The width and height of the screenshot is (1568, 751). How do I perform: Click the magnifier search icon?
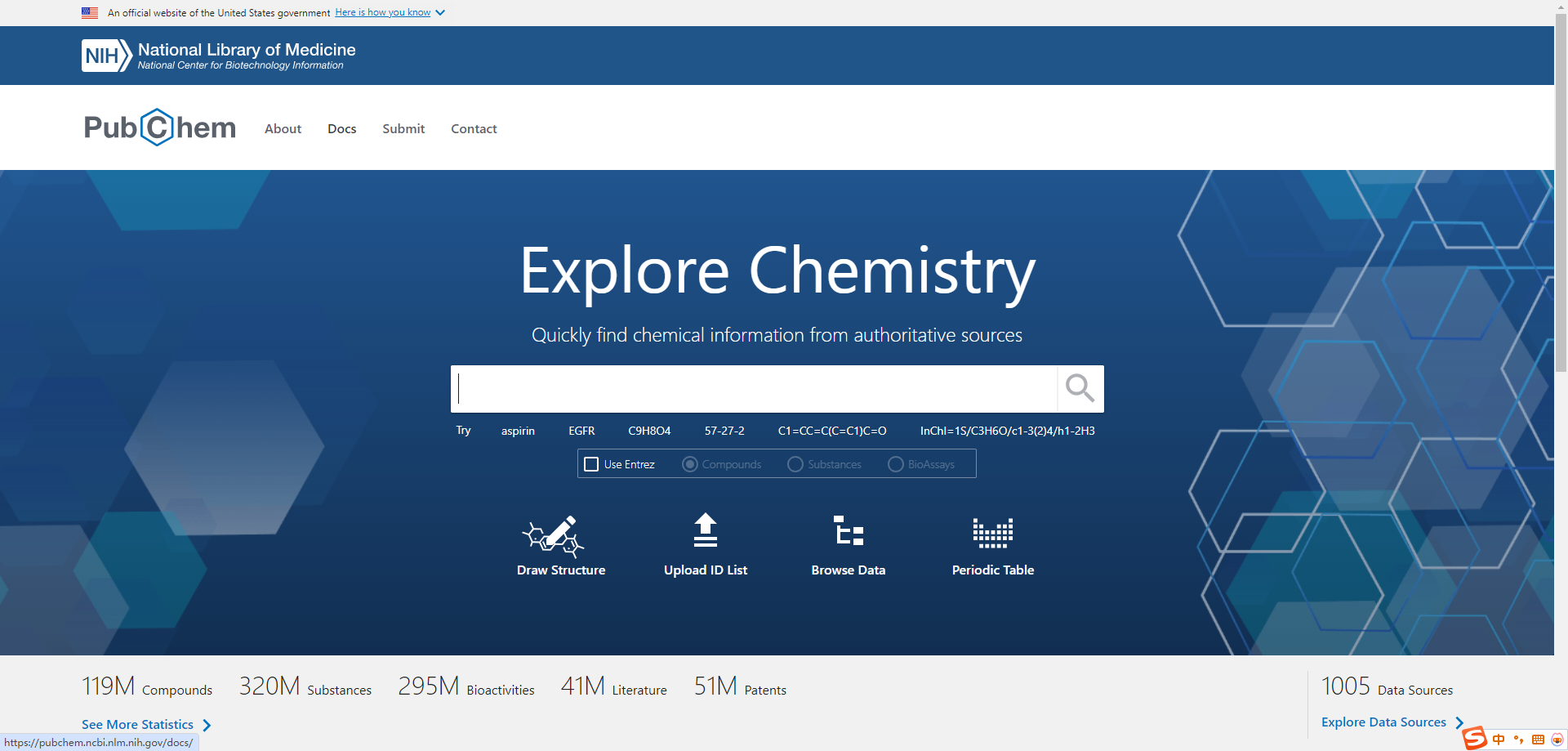(1080, 389)
